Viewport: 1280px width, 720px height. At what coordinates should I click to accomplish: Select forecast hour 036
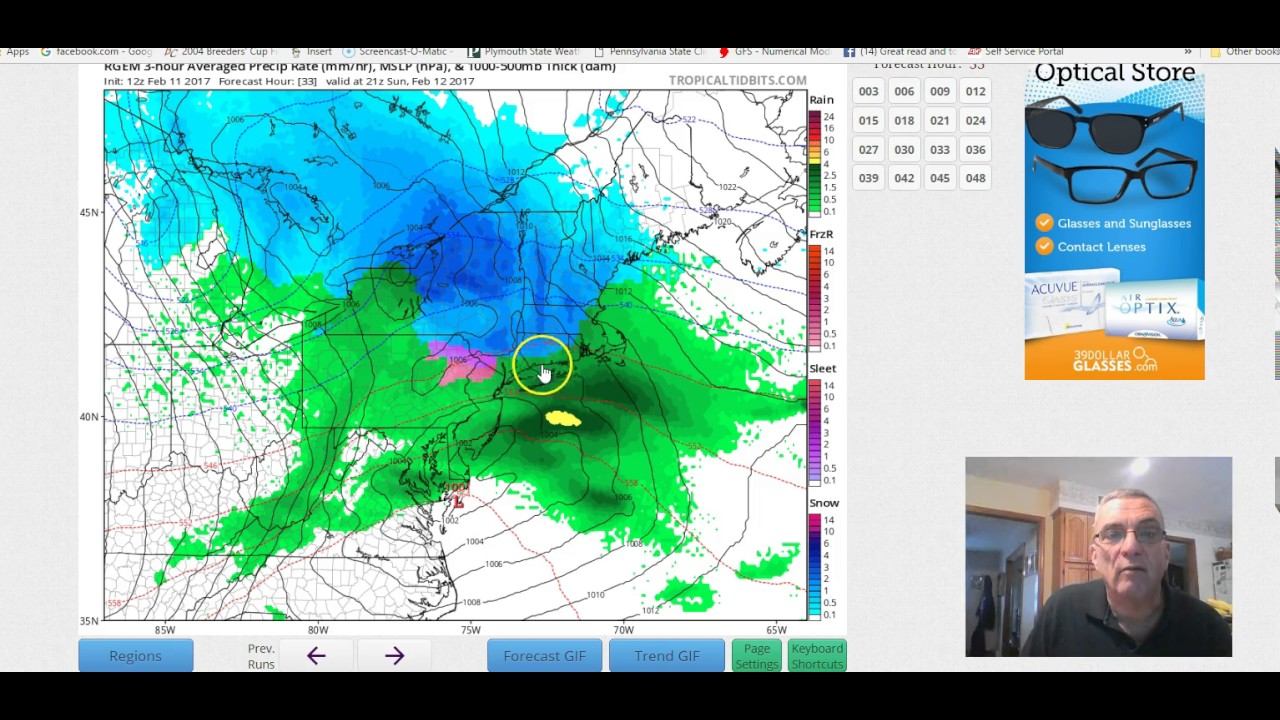coord(975,149)
